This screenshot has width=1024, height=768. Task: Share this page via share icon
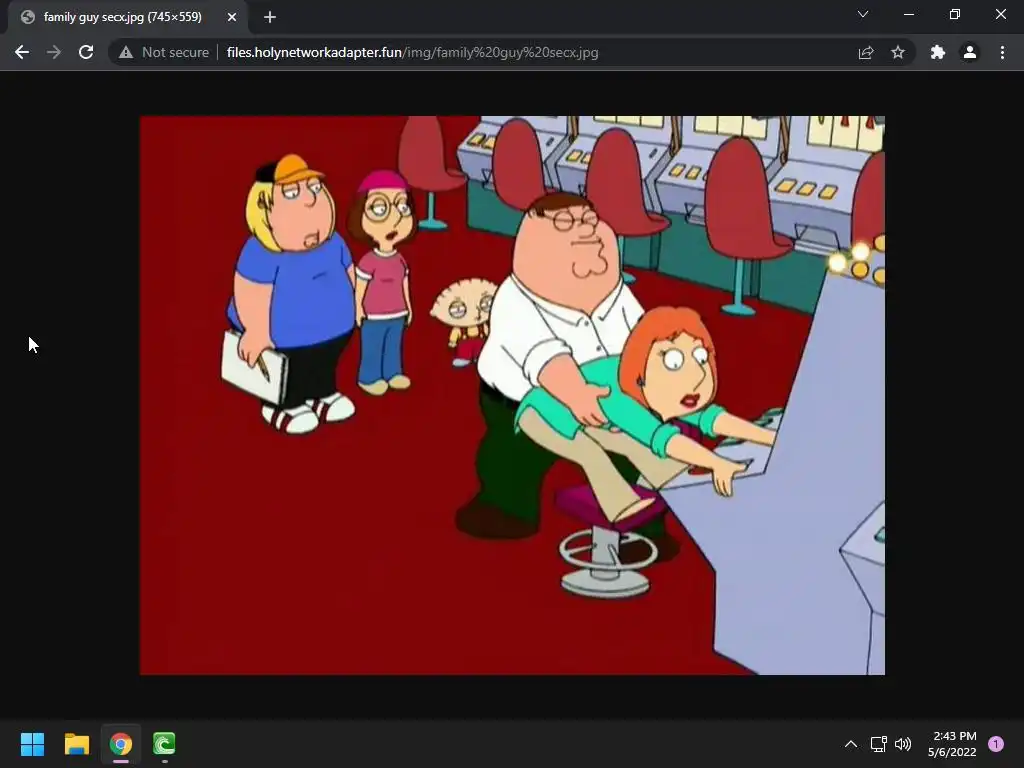[x=866, y=52]
